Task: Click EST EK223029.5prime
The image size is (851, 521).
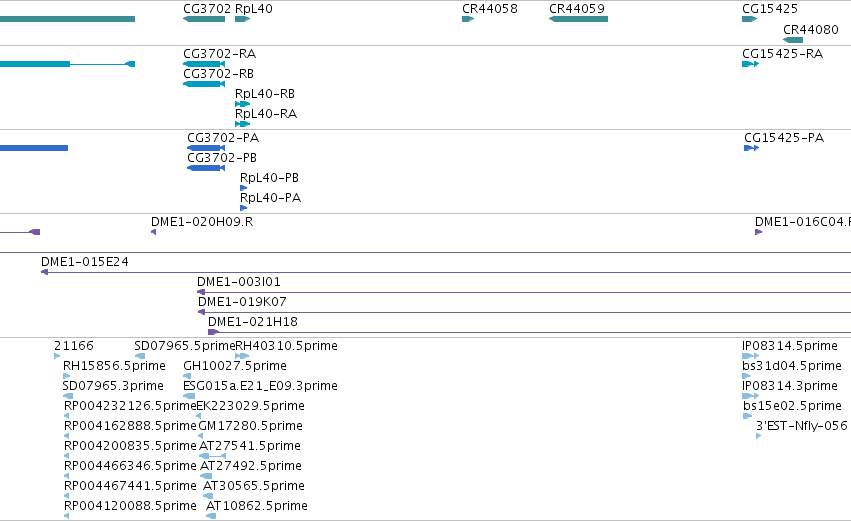Action: pos(199,416)
